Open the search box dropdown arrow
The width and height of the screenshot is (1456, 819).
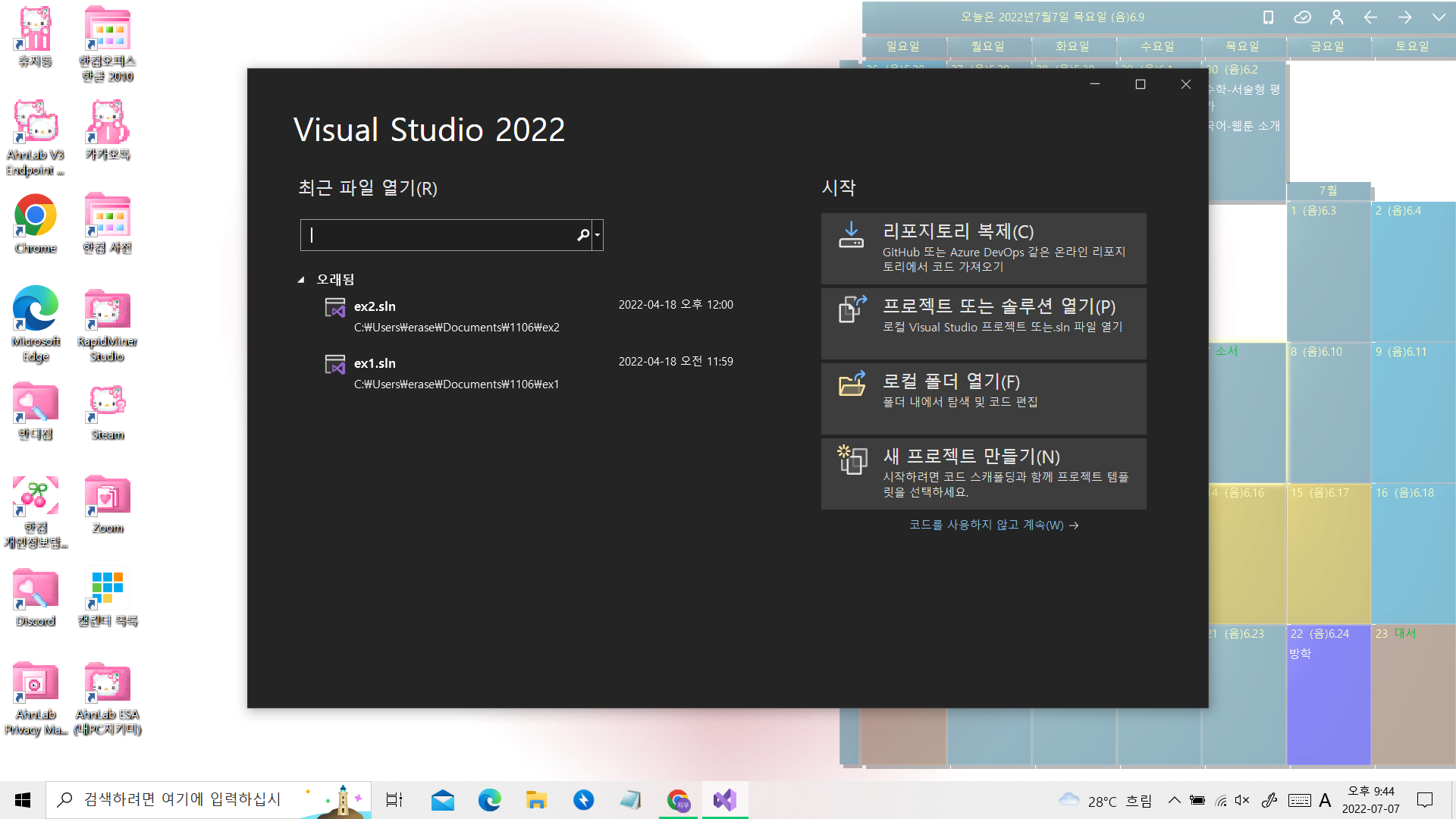(x=598, y=235)
